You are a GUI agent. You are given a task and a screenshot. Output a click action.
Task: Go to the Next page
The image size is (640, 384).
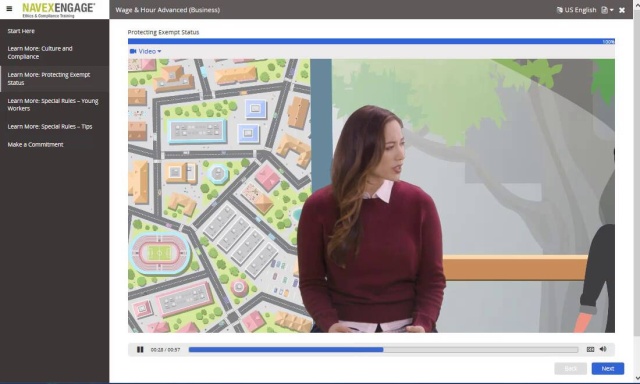(x=608, y=368)
